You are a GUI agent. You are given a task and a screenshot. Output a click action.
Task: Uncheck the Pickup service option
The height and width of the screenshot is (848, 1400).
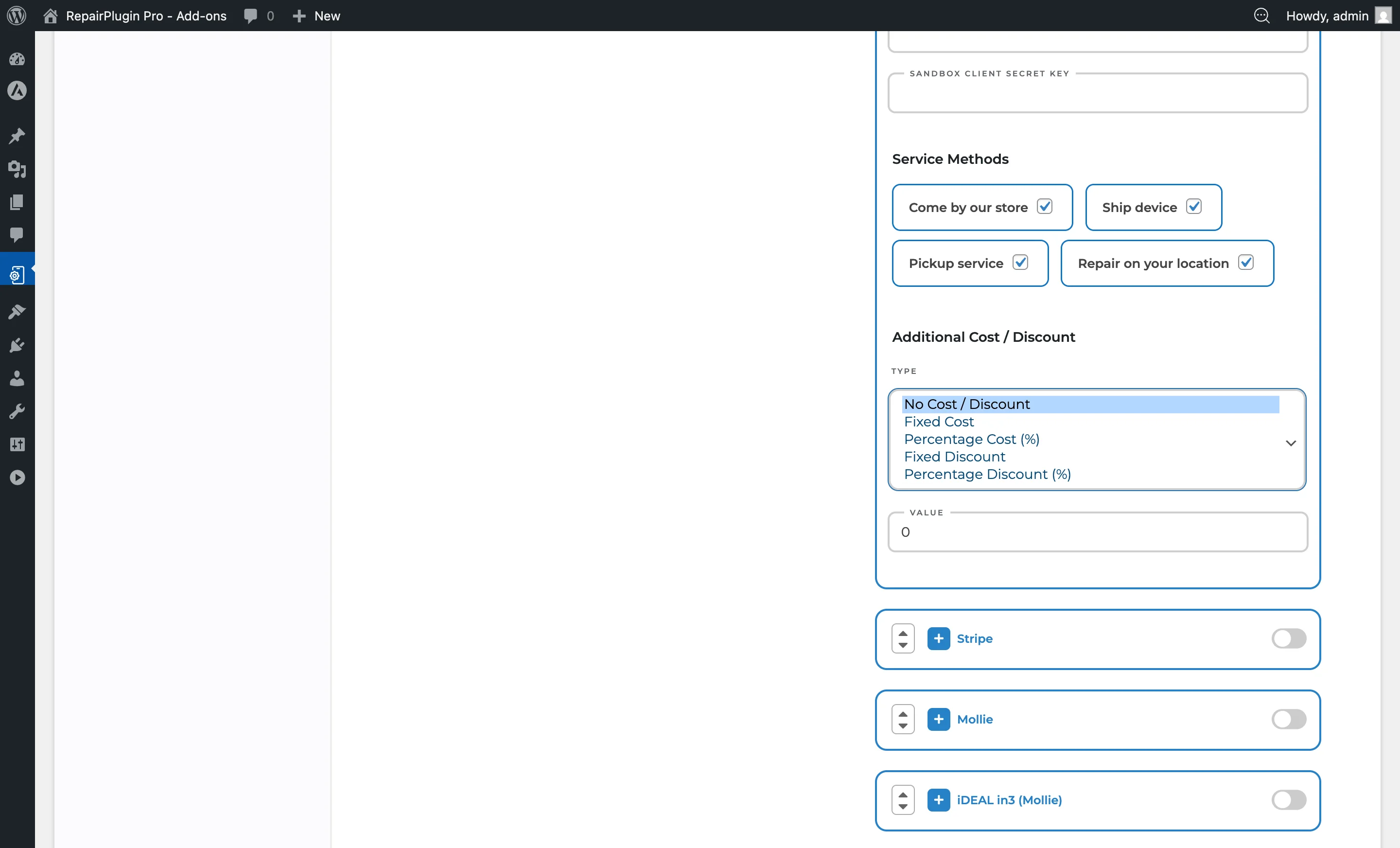(x=1020, y=263)
